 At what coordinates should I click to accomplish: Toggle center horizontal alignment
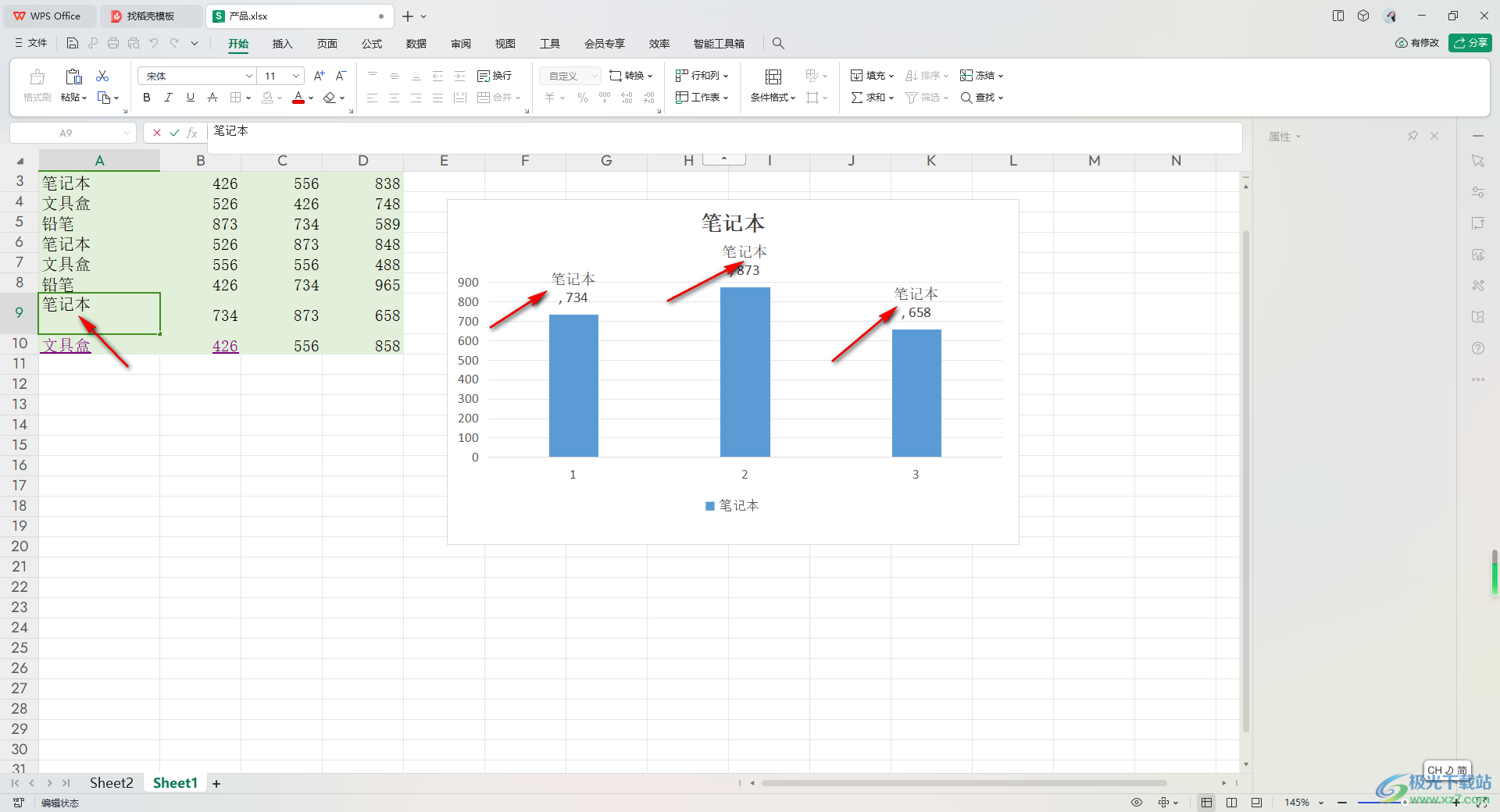click(x=395, y=98)
